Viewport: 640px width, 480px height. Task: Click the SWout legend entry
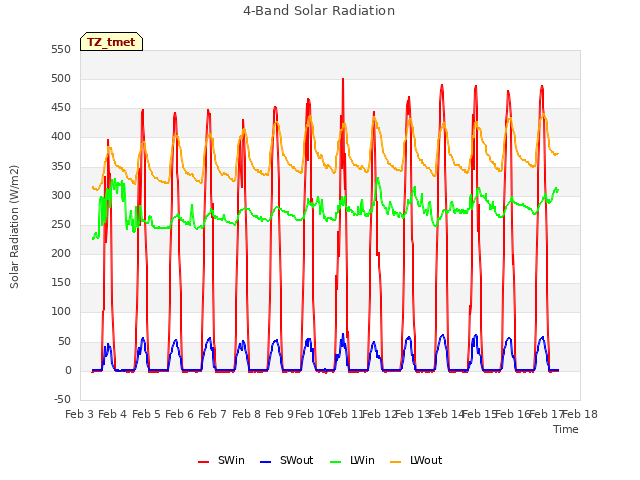[x=287, y=460]
